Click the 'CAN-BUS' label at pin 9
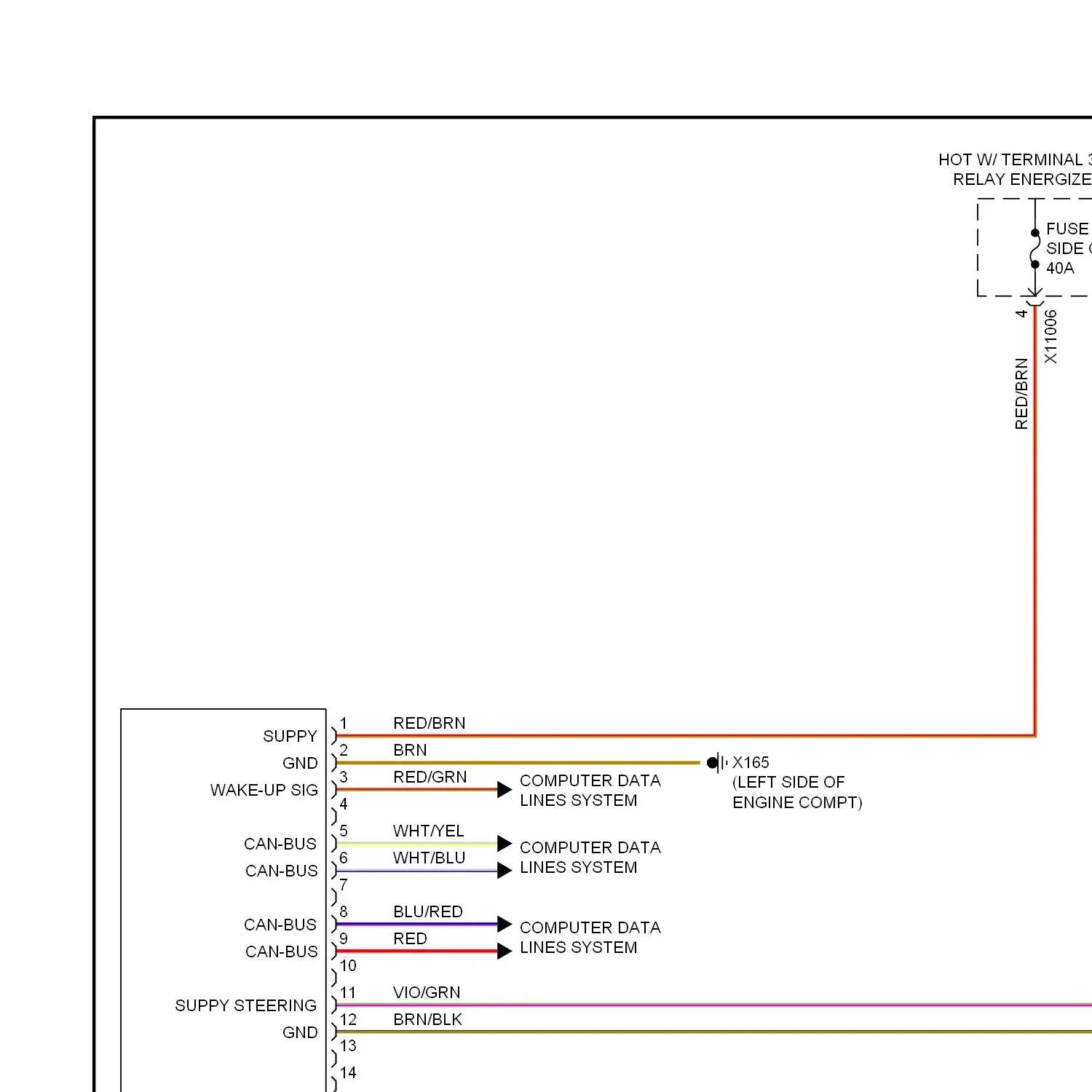 [282, 951]
